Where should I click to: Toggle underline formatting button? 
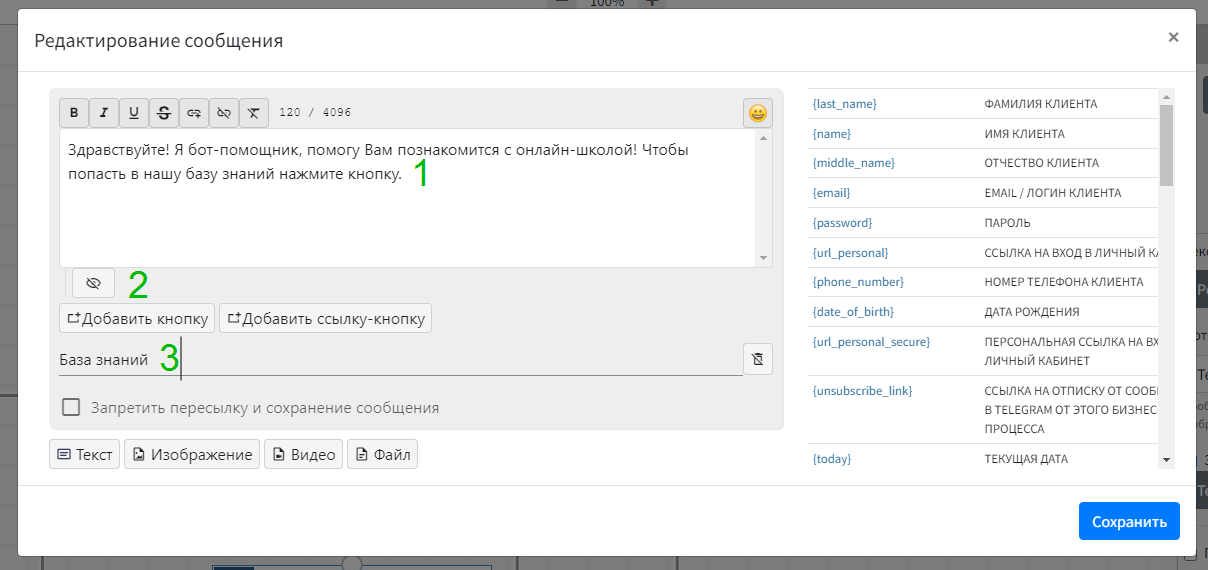coord(134,113)
